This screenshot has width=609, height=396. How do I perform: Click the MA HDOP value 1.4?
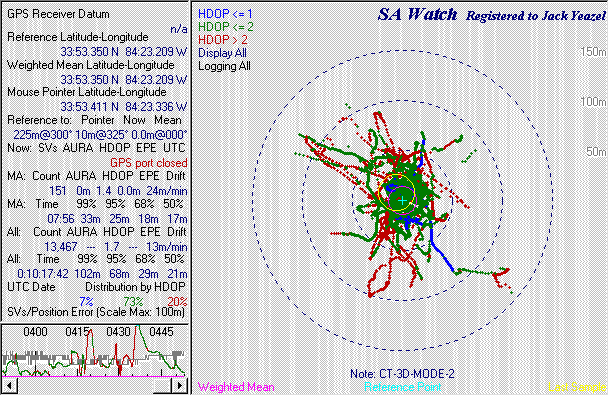point(104,191)
